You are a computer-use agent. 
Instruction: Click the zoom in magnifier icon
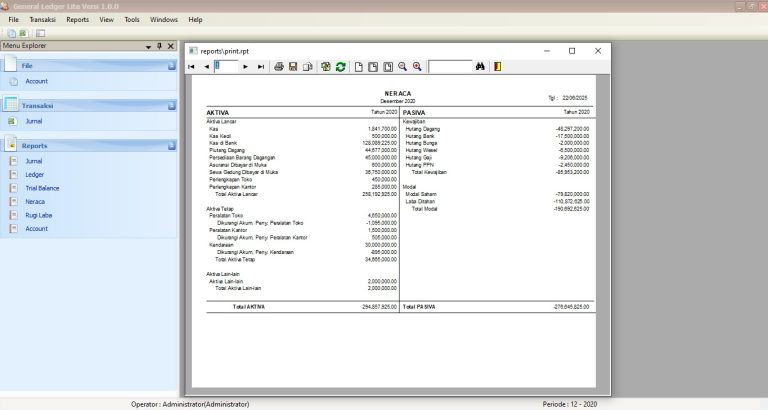pyautogui.click(x=417, y=67)
